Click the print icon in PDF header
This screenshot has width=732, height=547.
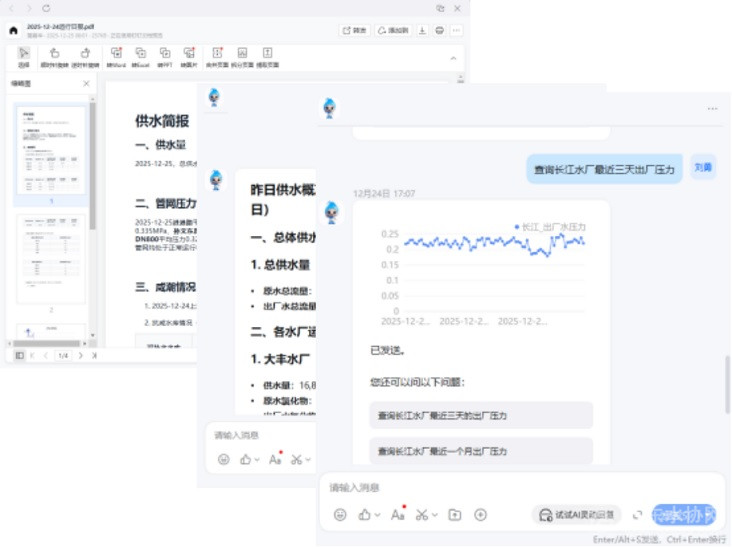click(x=440, y=30)
